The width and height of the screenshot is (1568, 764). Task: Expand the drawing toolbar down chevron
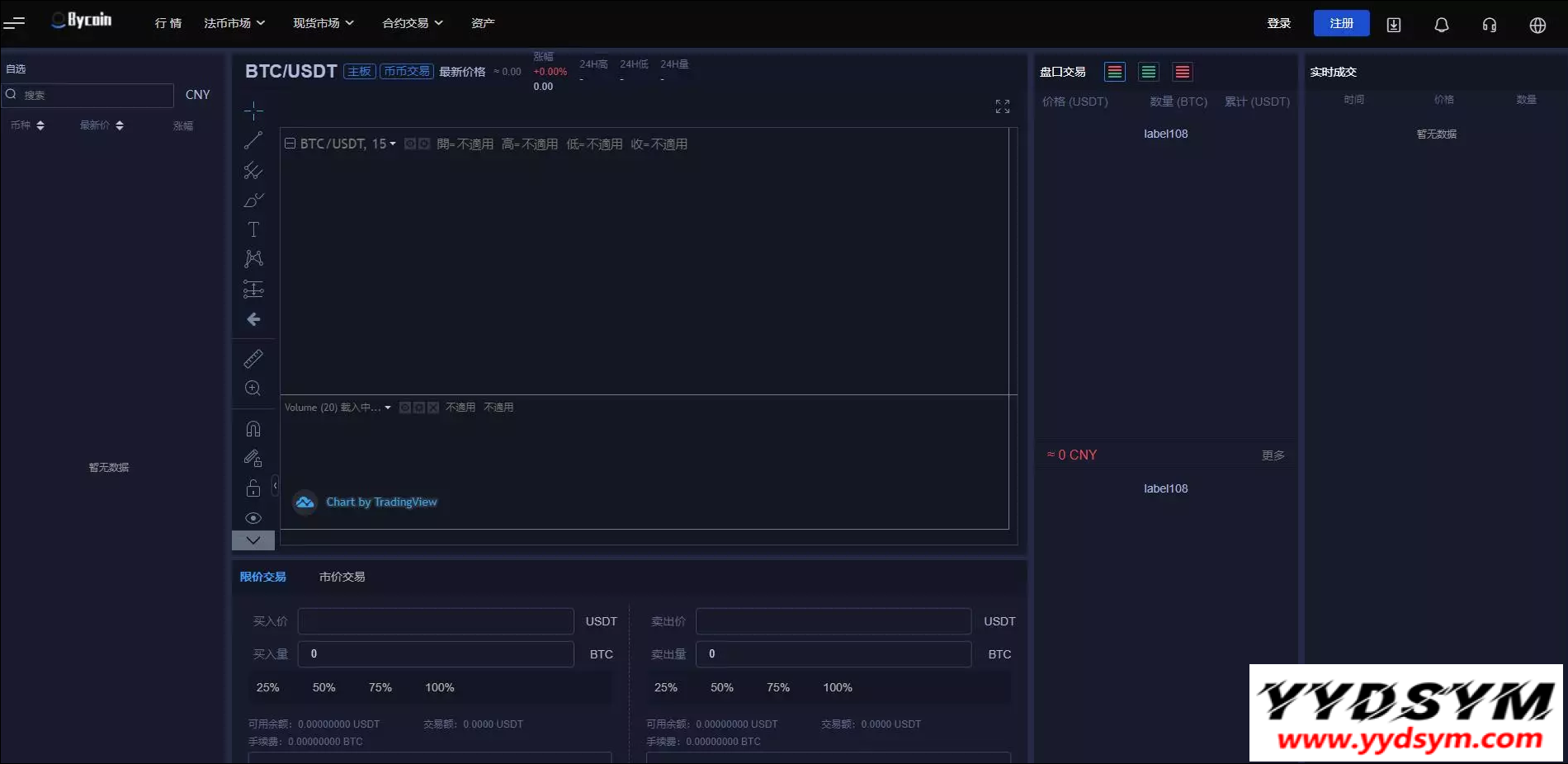(x=253, y=540)
